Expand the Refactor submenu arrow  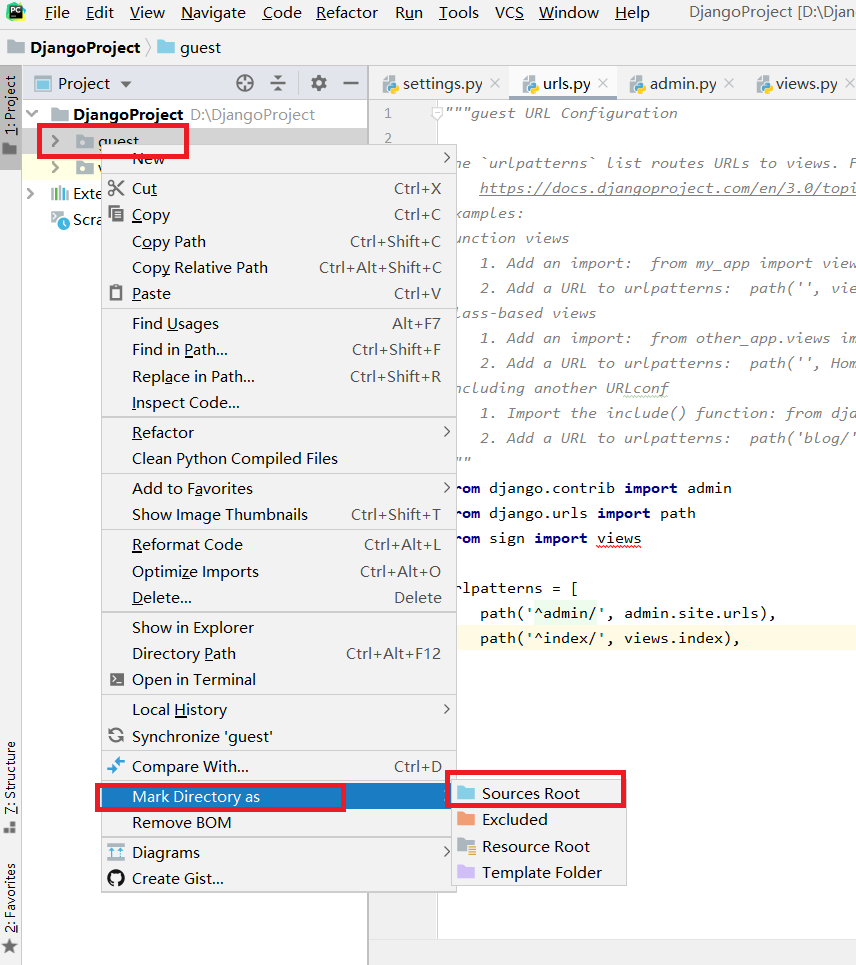447,432
